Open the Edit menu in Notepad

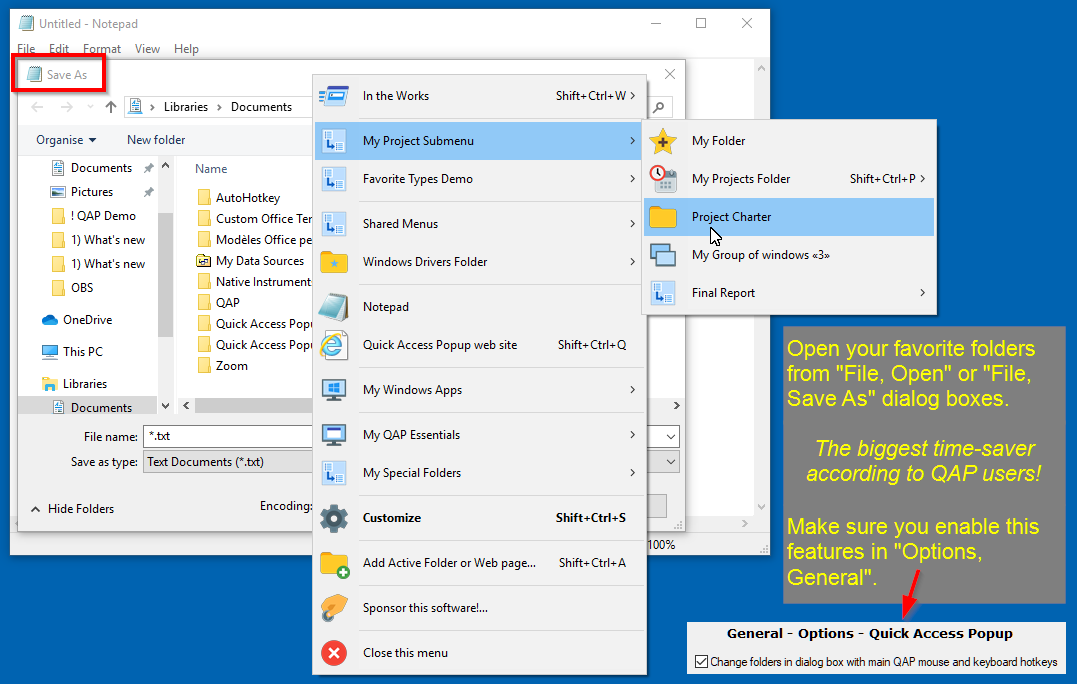pyautogui.click(x=59, y=49)
